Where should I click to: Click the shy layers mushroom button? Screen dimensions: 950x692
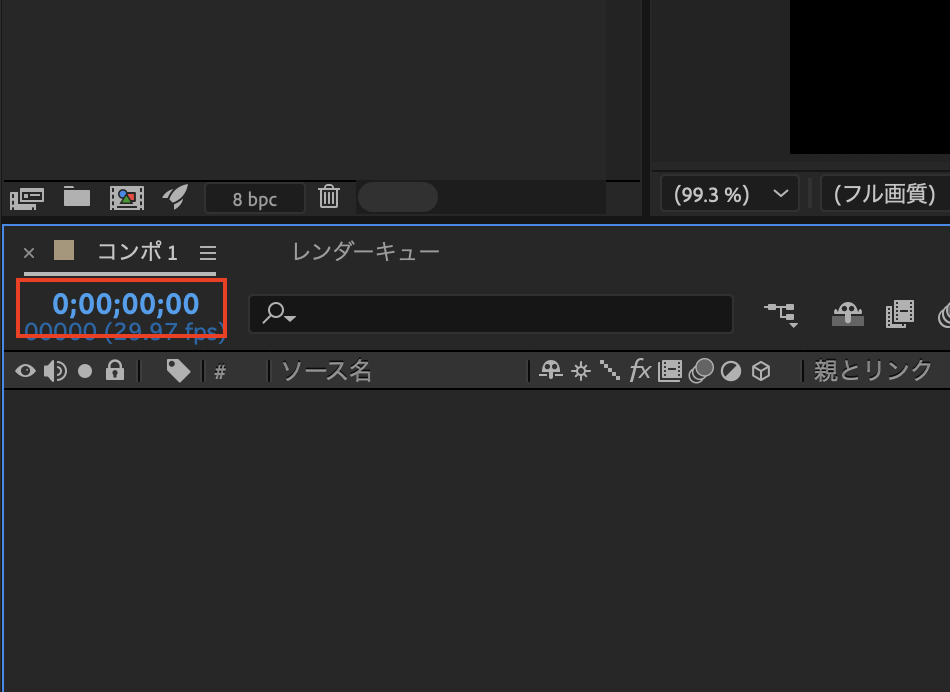pos(848,314)
